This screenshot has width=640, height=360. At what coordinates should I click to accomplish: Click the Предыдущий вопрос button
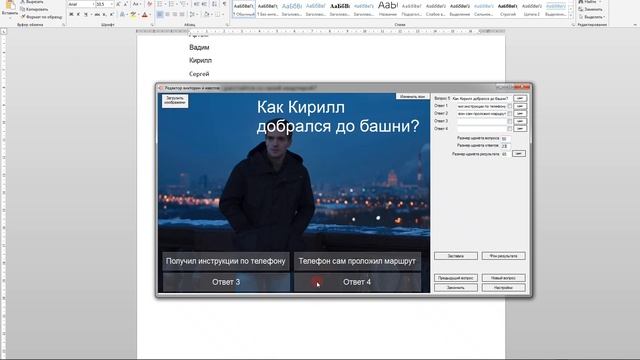click(x=456, y=278)
